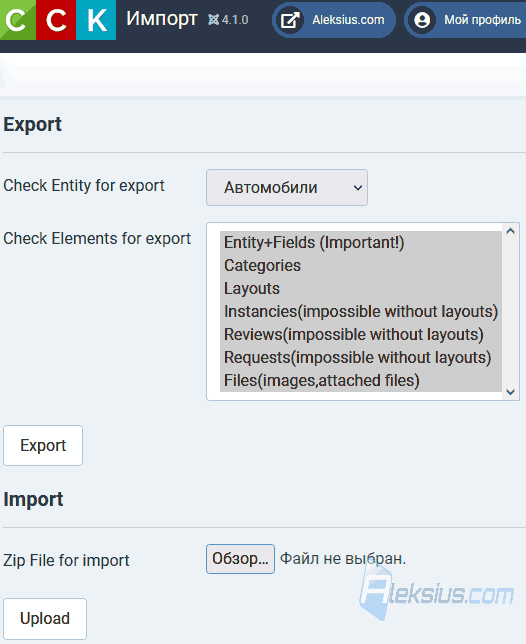Viewport: 526px width, 644px height.
Task: Select the Categories export option
Action: [361, 265]
